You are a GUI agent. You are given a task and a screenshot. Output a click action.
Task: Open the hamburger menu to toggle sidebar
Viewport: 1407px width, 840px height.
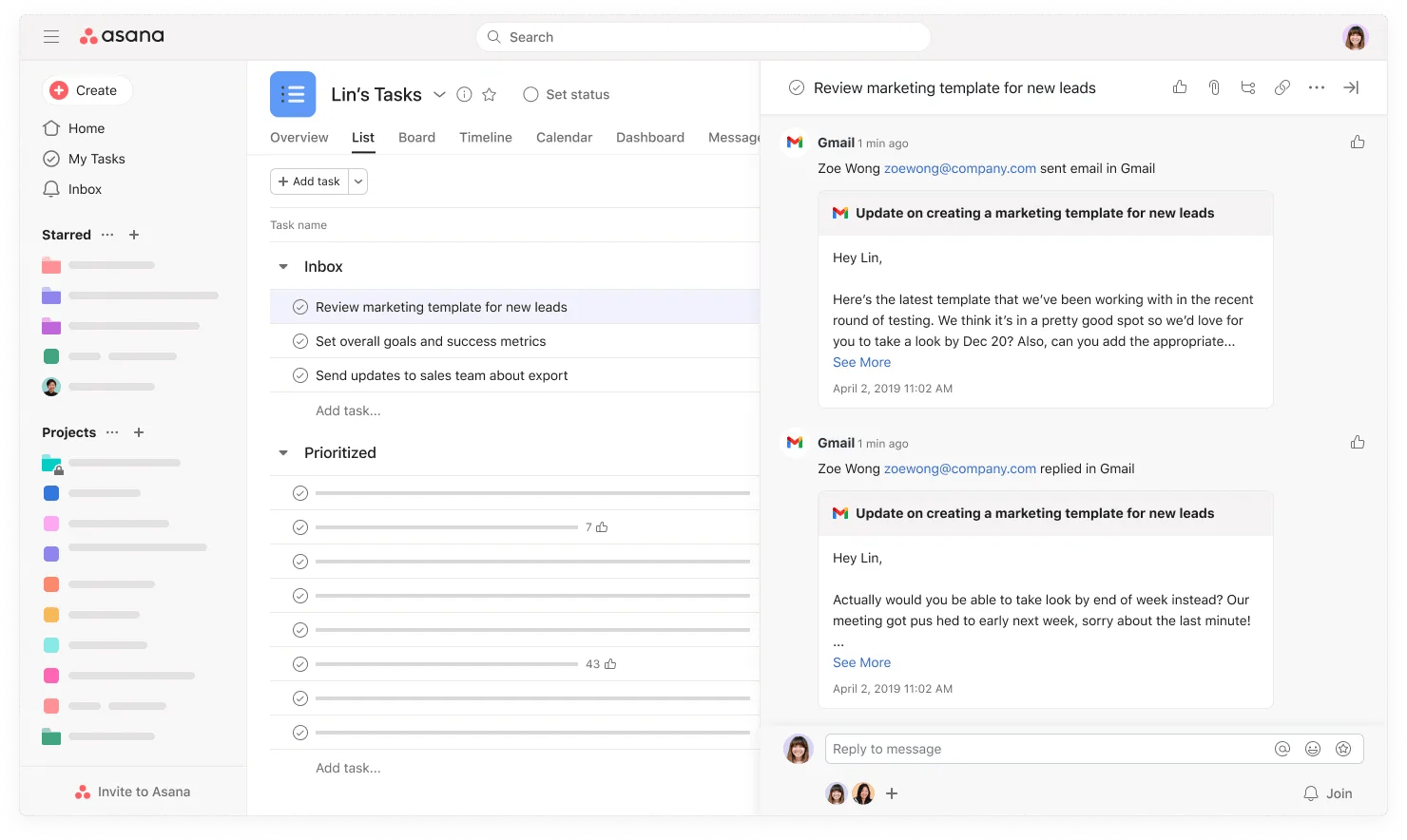click(x=51, y=36)
